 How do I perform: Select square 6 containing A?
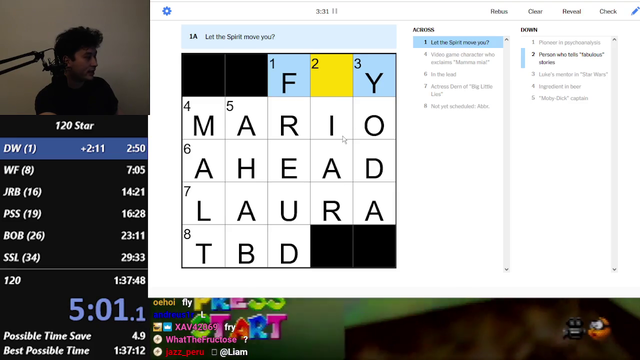203,161
